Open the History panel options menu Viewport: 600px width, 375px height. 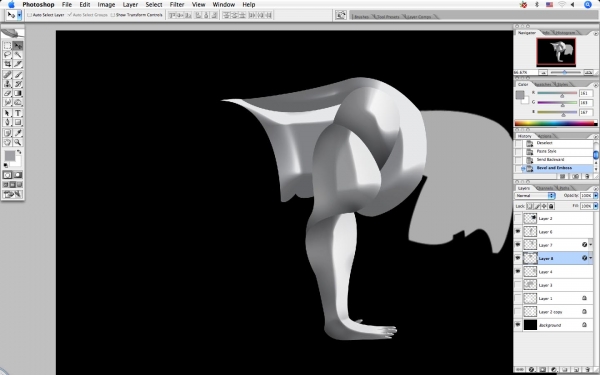coord(595,137)
